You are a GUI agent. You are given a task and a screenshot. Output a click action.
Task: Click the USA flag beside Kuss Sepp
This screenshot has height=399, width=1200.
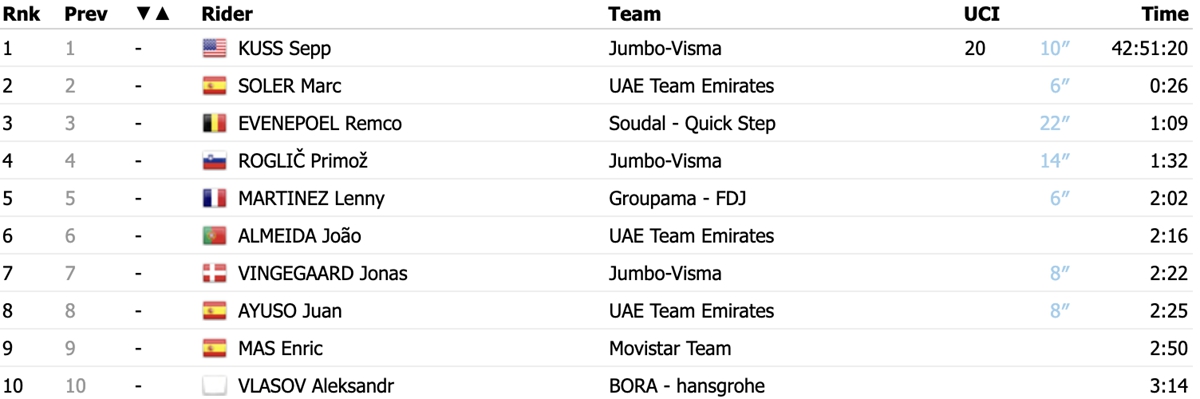coord(214,48)
